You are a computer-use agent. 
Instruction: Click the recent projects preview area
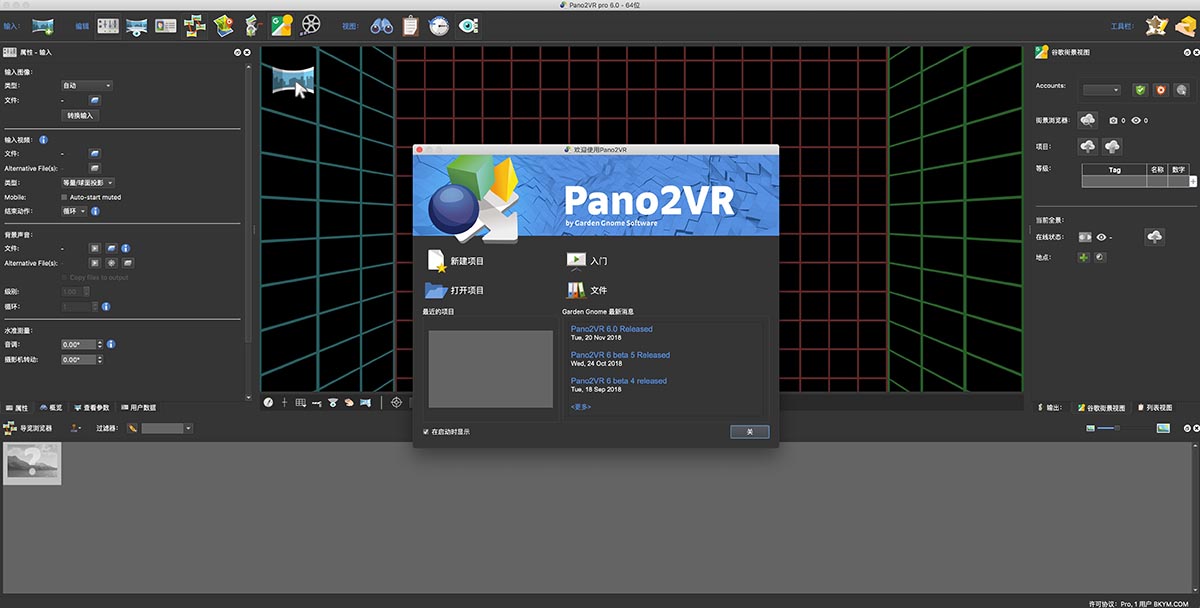[490, 369]
